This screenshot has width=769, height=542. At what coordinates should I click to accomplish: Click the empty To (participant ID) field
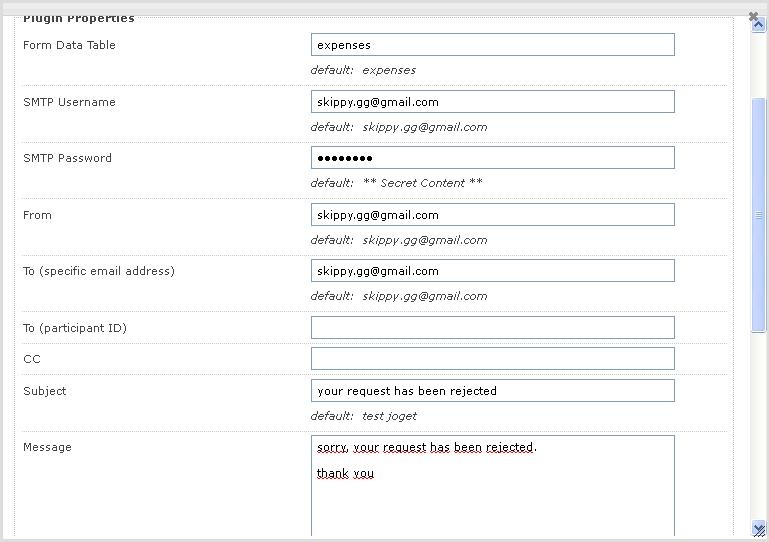[493, 328]
